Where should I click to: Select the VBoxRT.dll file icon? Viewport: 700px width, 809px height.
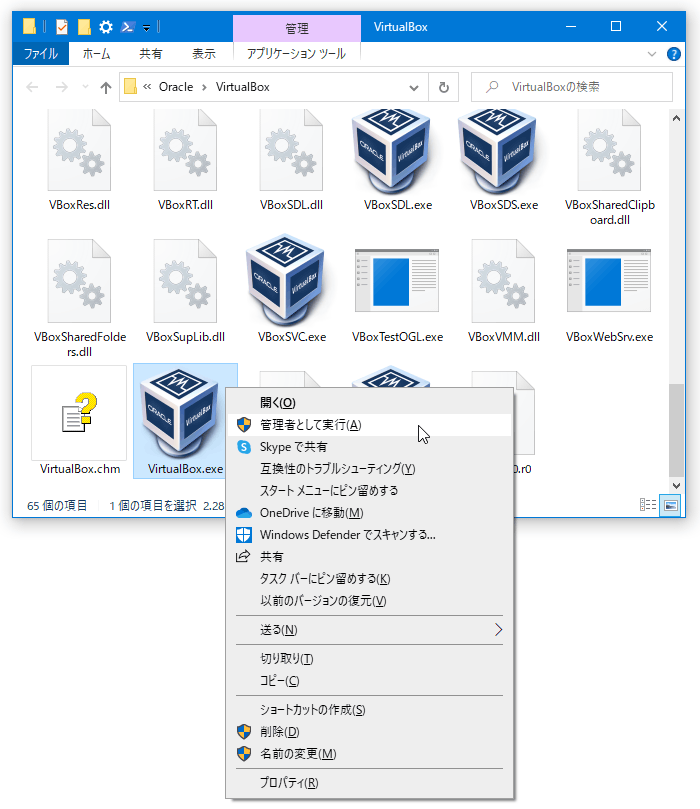[185, 150]
